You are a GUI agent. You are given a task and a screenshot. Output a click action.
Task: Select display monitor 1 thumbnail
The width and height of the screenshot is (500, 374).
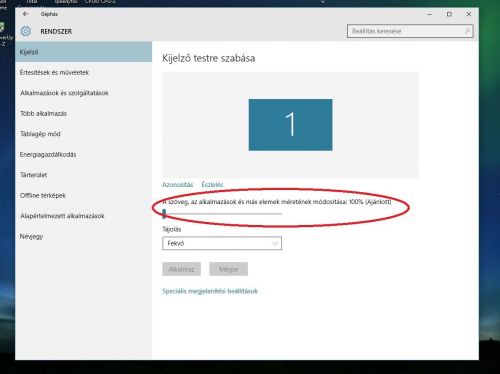pyautogui.click(x=290, y=125)
